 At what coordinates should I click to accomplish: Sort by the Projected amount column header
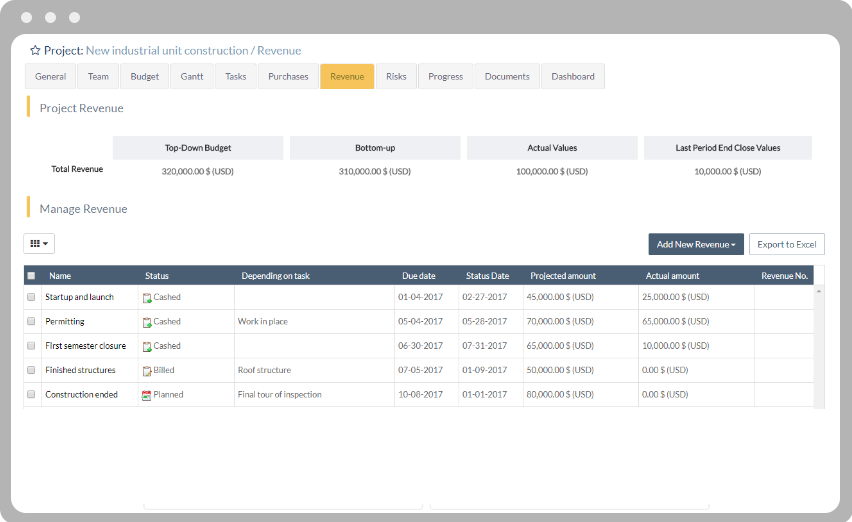click(563, 276)
